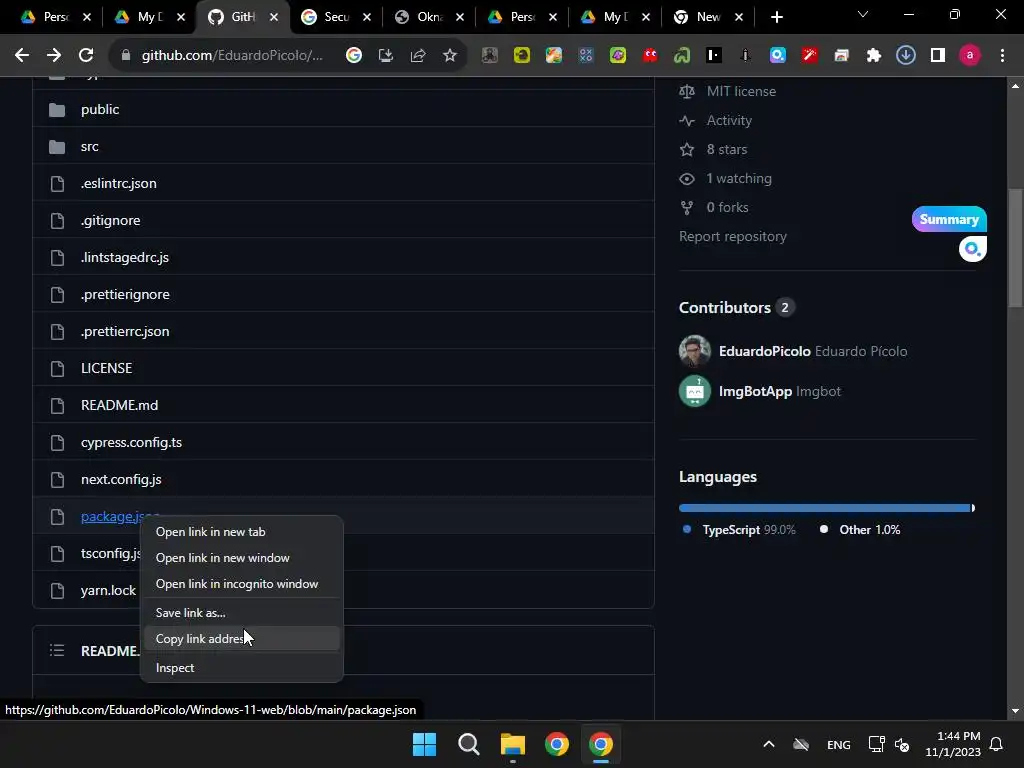This screenshot has height=768, width=1024.
Task: Choose Open link in new window
Action: (242, 558)
